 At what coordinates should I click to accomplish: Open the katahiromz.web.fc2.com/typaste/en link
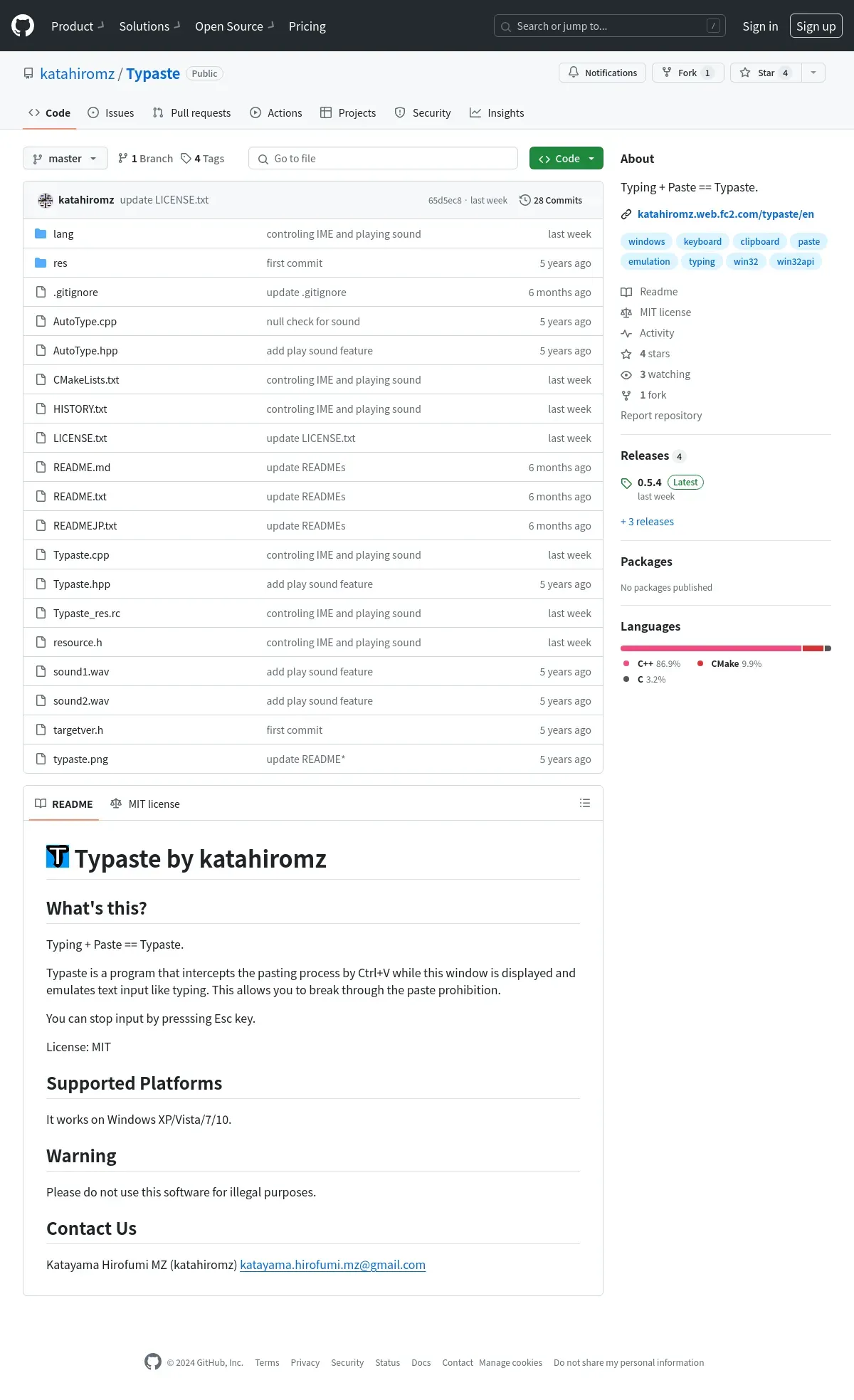(725, 214)
